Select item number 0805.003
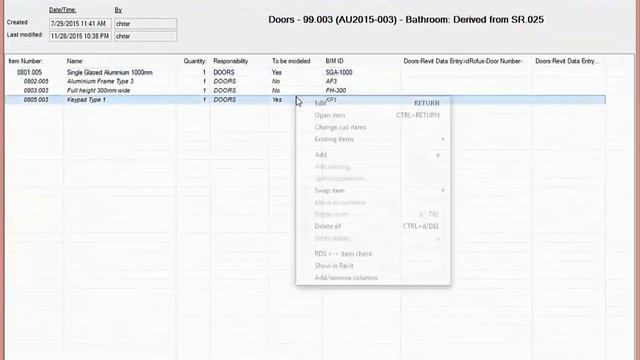 [x=36, y=100]
